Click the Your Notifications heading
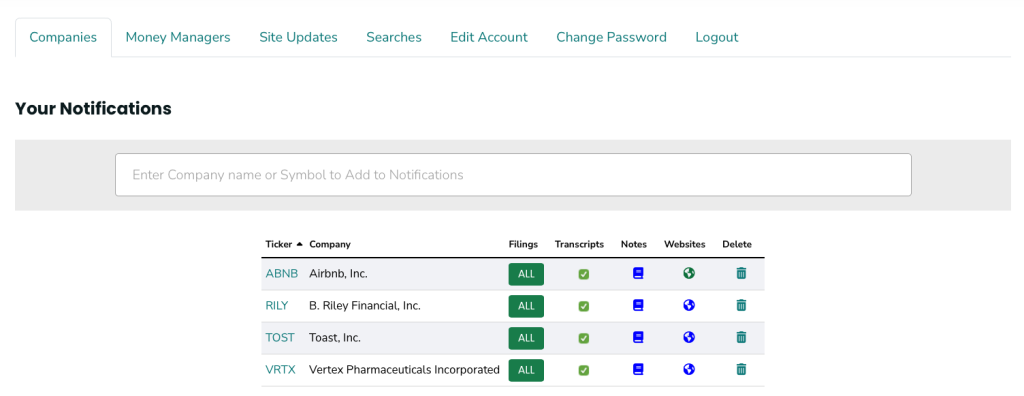 93,108
